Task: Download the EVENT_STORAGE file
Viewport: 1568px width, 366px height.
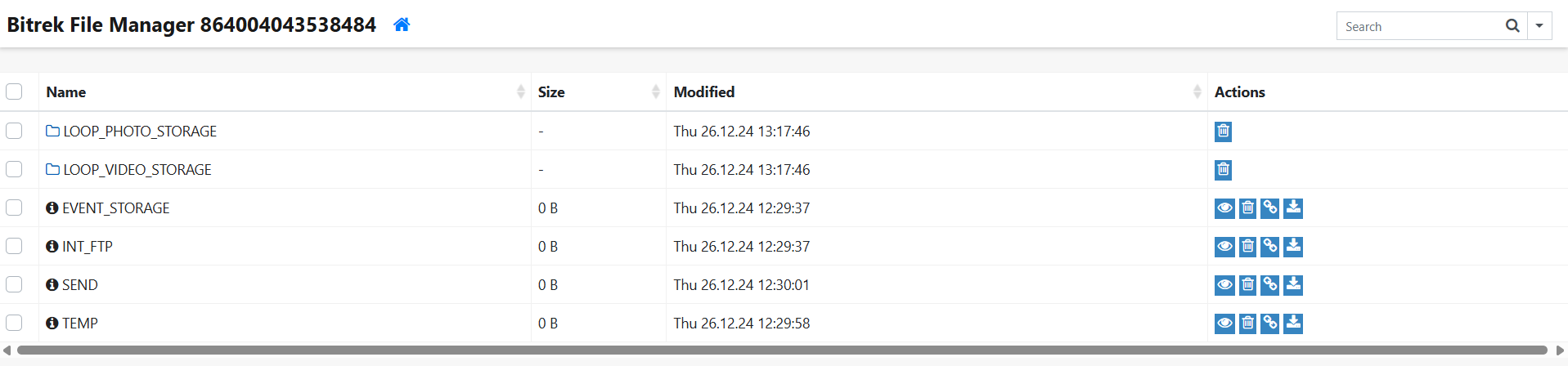Action: coord(1293,208)
